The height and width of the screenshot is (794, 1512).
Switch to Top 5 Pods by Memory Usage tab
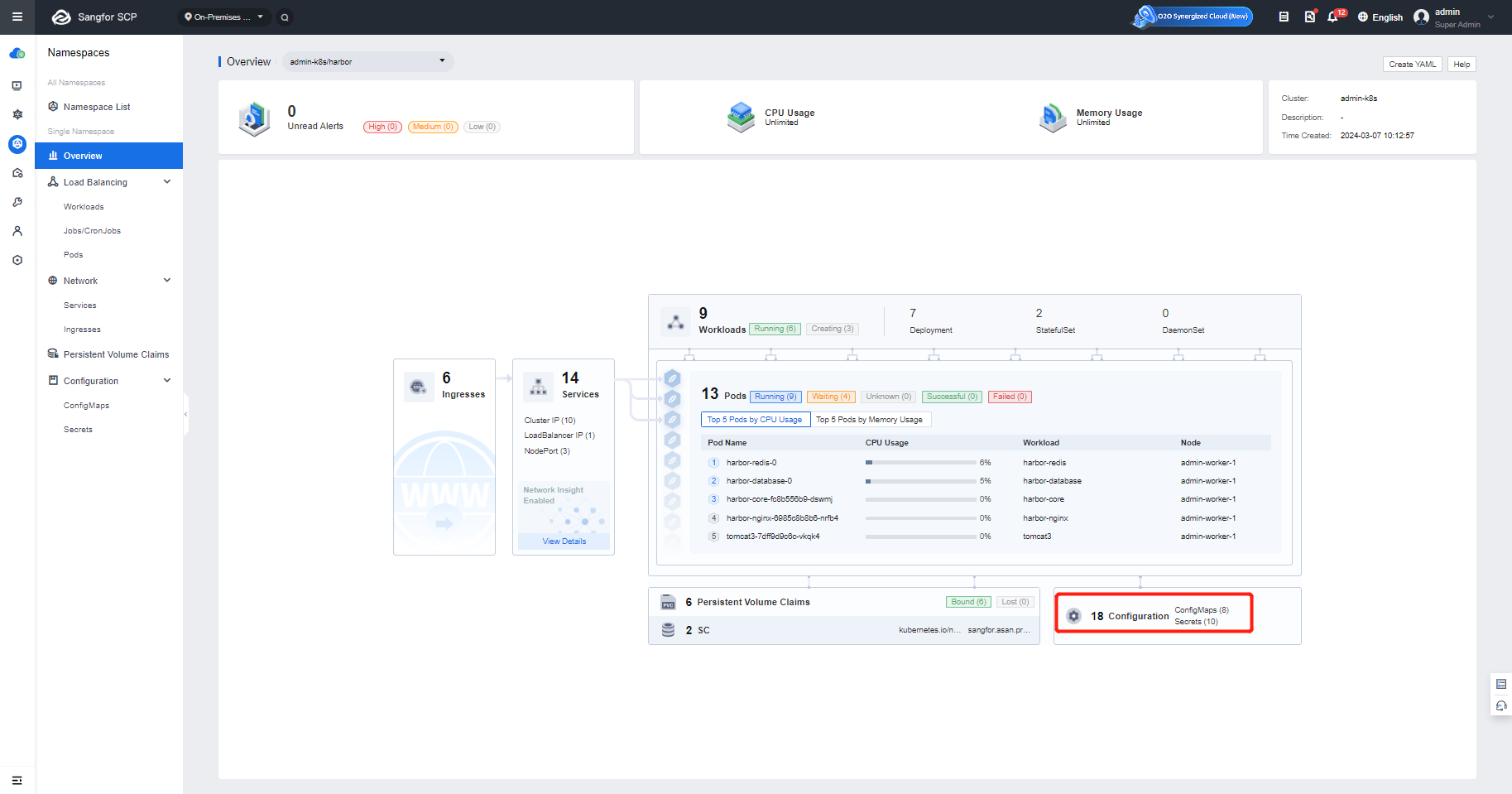coord(870,420)
